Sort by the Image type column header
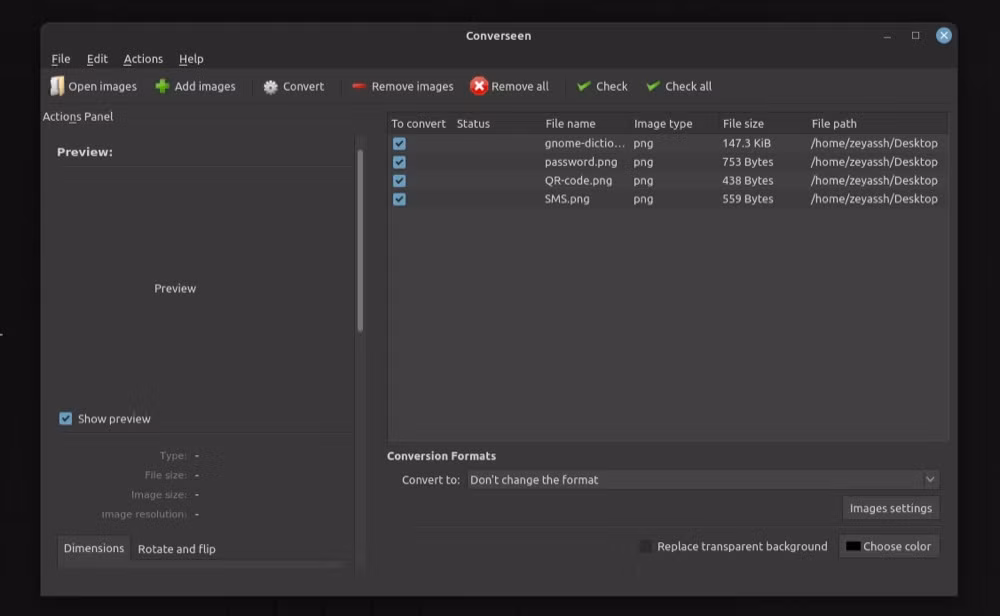The height and width of the screenshot is (616, 1000). pyautogui.click(x=663, y=124)
